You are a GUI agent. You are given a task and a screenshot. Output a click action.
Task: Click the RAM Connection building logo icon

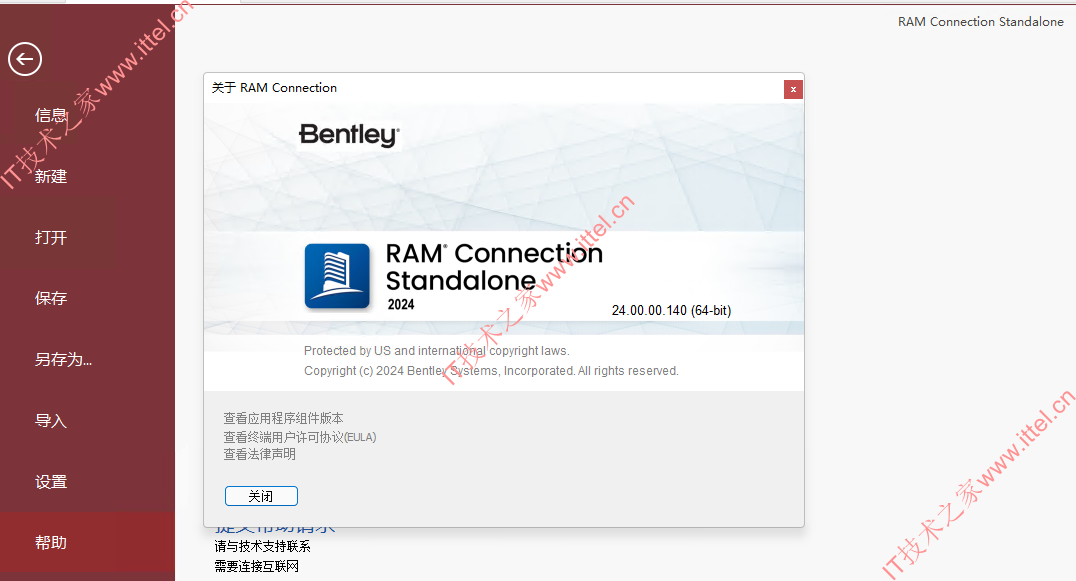(337, 276)
